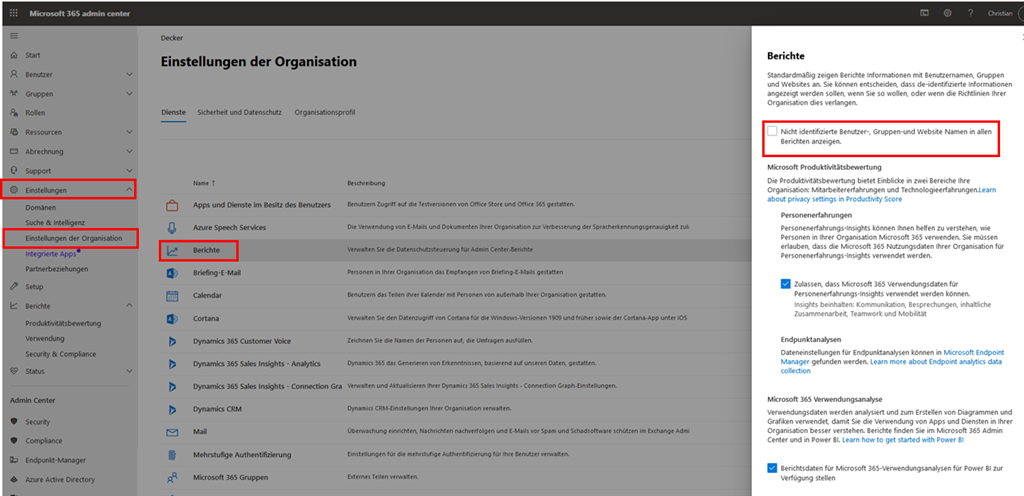Click the Microsoft 365 Gruppen row icon

(172, 477)
